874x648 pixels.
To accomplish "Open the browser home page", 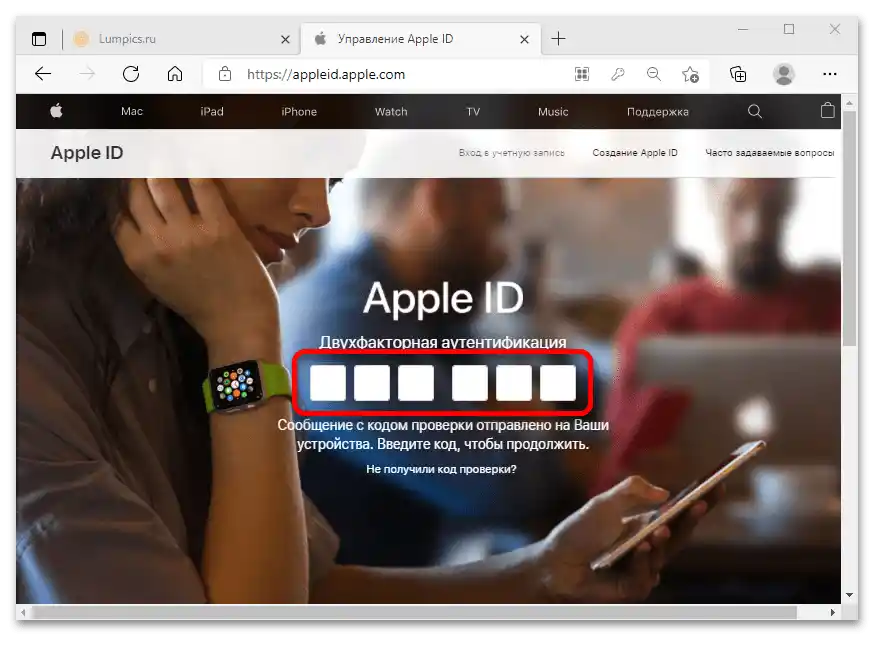I will coord(175,74).
